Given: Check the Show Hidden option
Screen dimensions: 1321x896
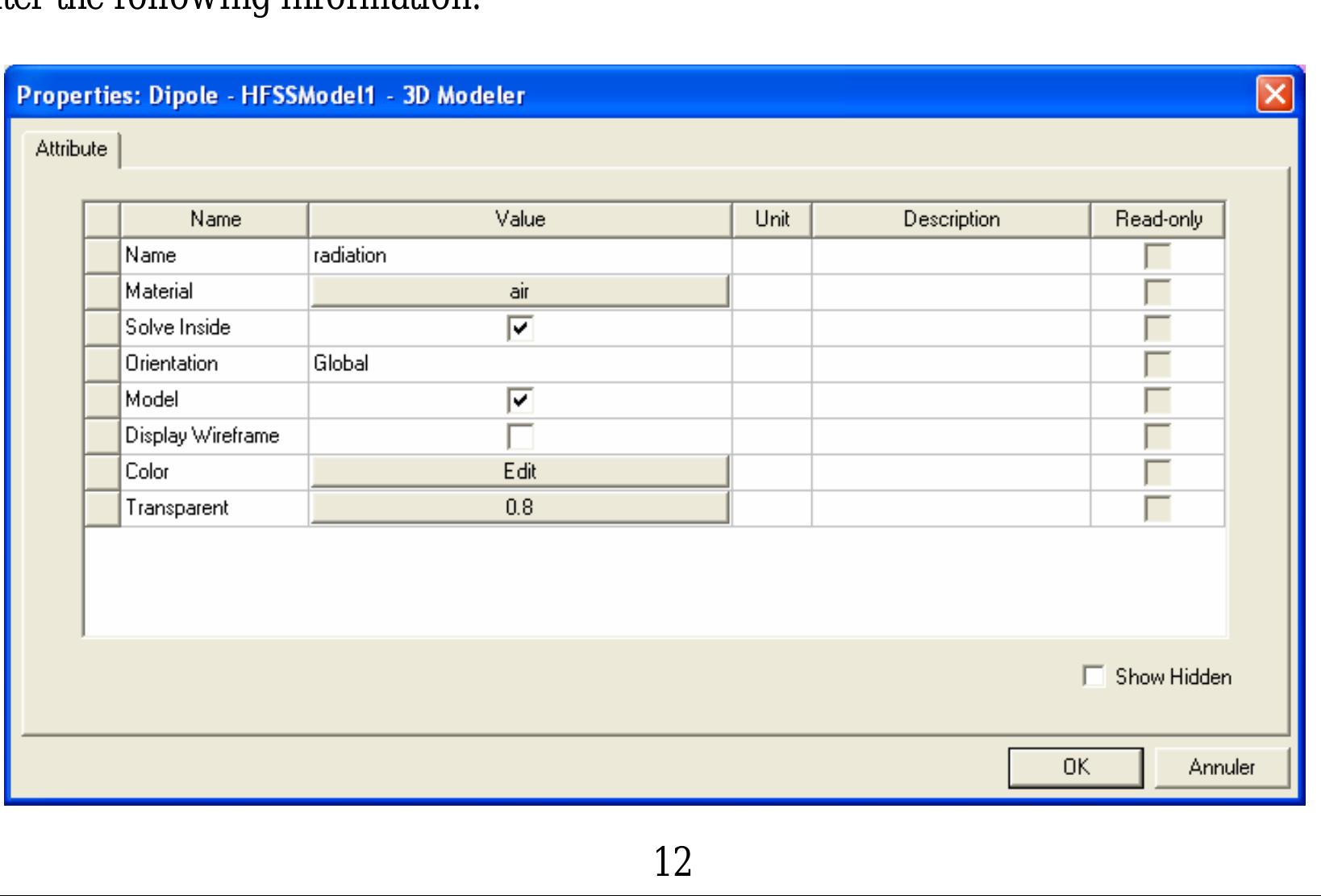Looking at the screenshot, I should (x=1094, y=677).
